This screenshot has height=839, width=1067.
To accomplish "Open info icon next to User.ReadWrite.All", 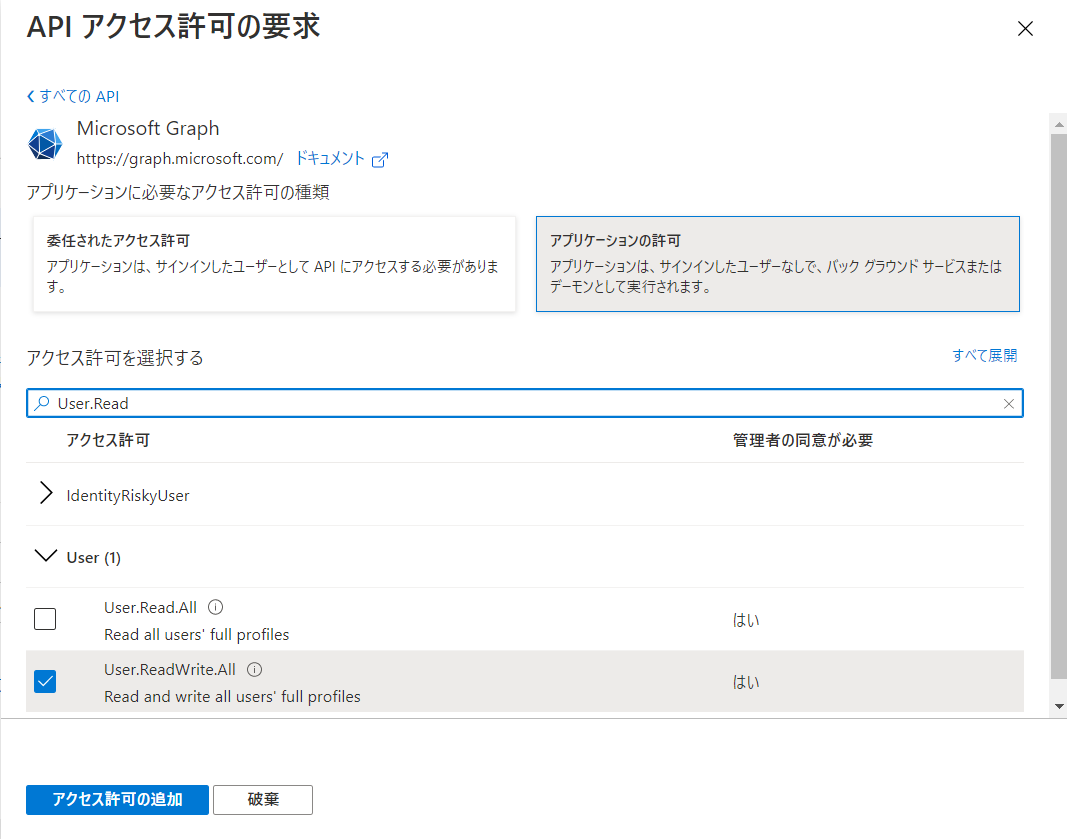I will [x=255, y=670].
